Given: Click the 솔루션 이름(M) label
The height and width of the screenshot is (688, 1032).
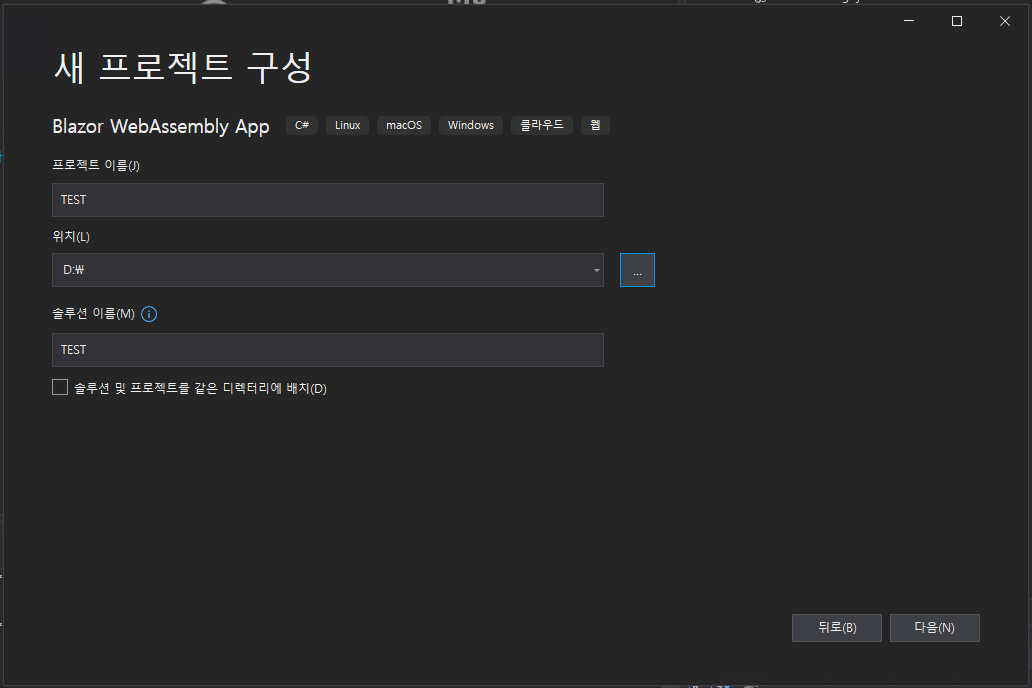Looking at the screenshot, I should [93, 313].
